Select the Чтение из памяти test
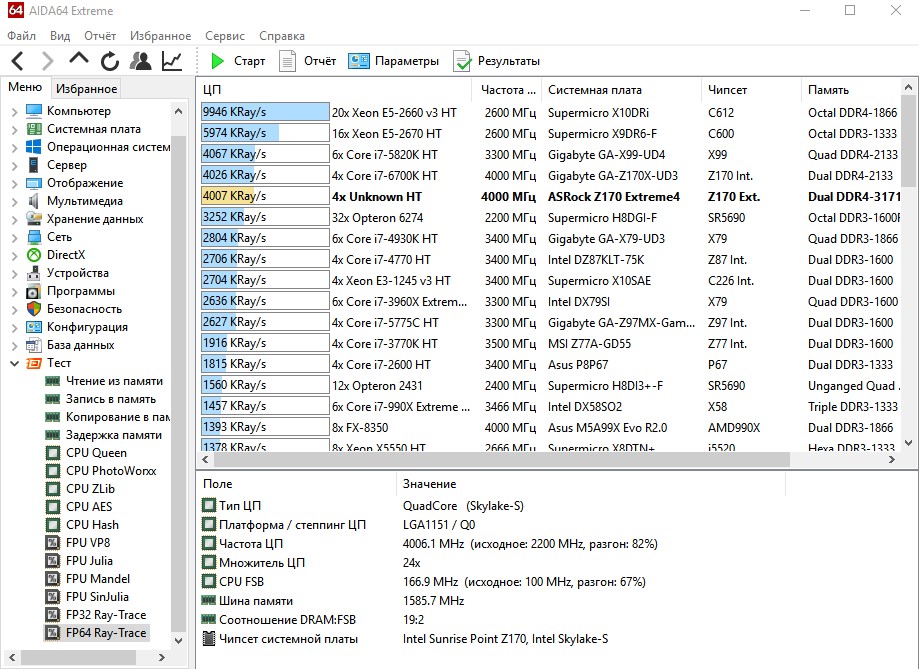919x669 pixels. click(x=114, y=381)
